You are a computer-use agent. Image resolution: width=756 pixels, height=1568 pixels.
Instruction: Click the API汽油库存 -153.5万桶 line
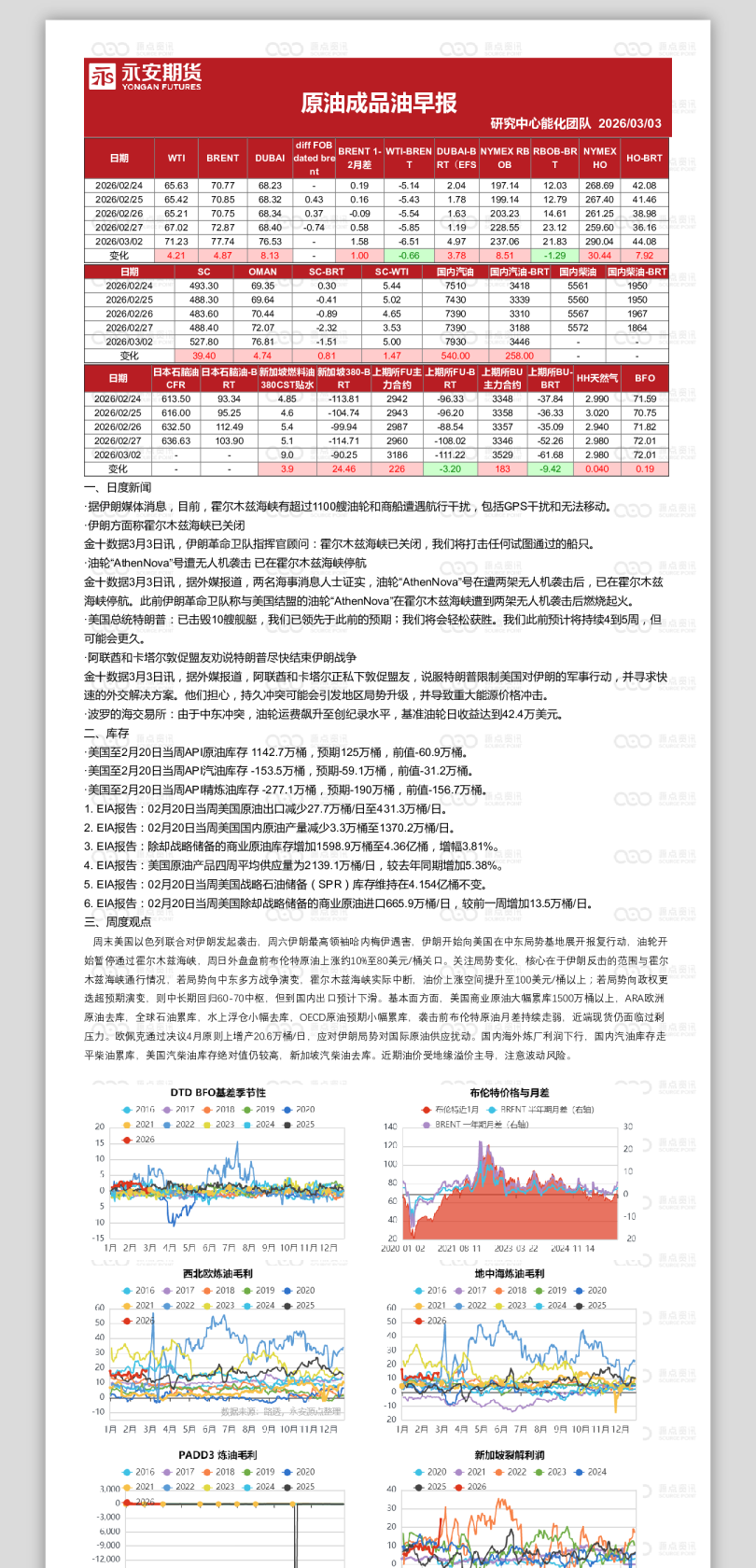coord(280,771)
